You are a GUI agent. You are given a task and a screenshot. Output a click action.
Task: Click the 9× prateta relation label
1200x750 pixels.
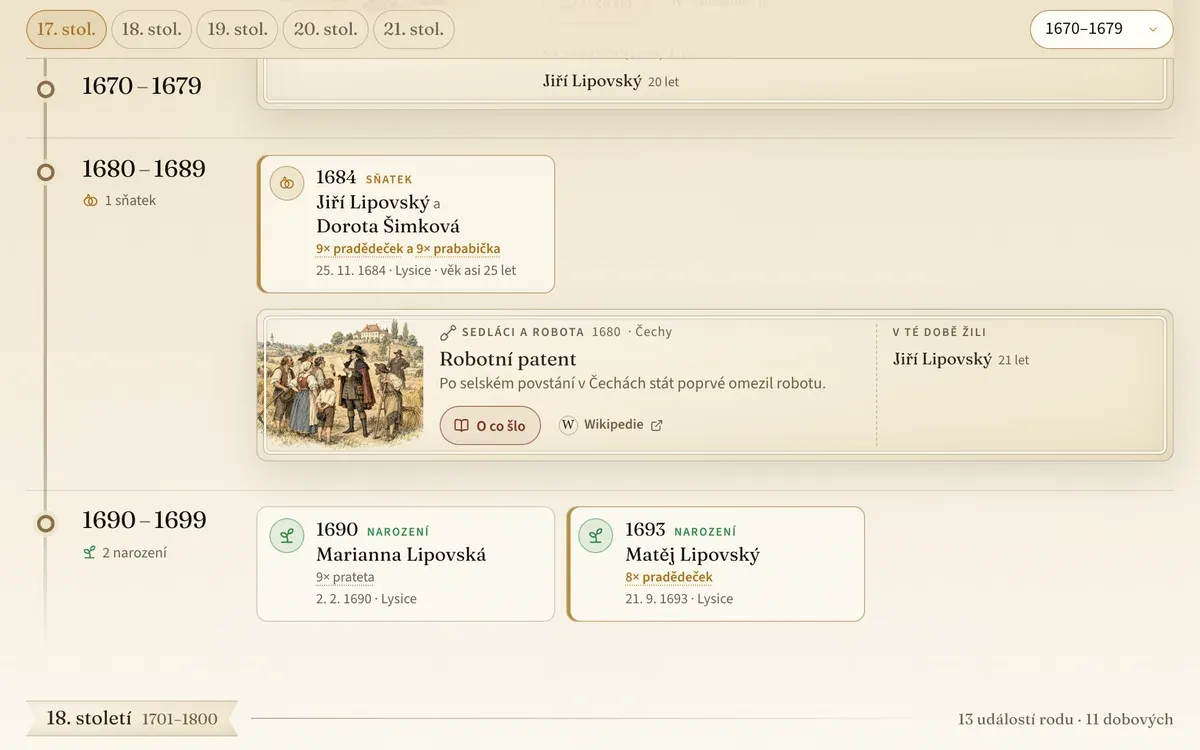point(345,577)
